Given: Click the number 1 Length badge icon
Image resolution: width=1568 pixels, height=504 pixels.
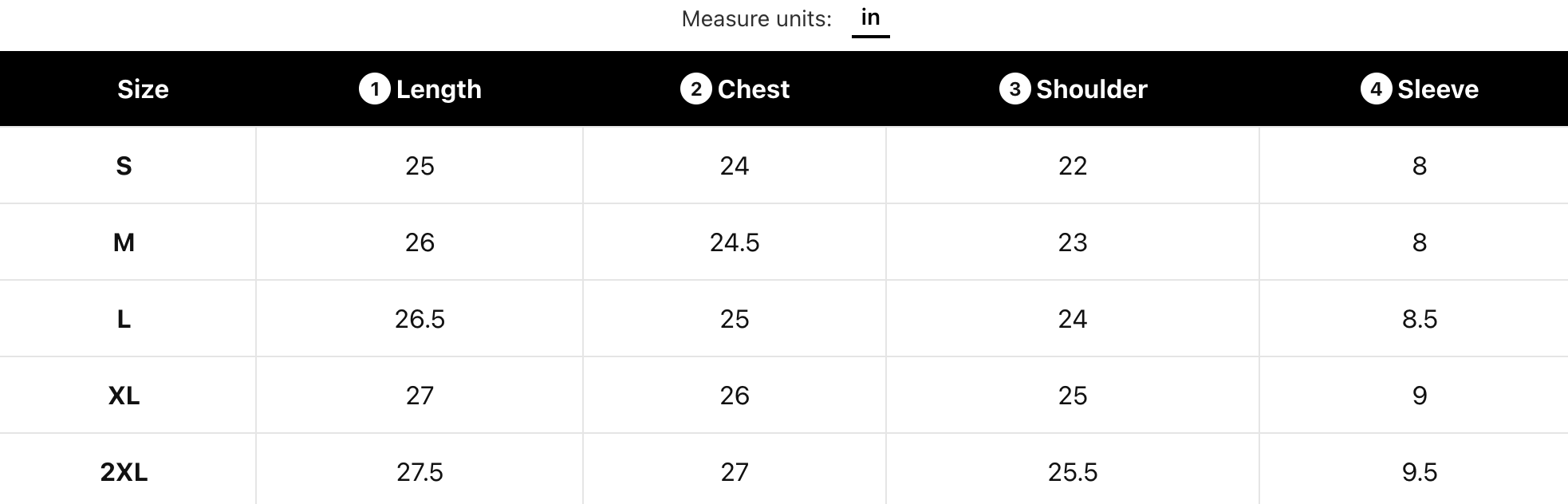Looking at the screenshot, I should (x=375, y=89).
